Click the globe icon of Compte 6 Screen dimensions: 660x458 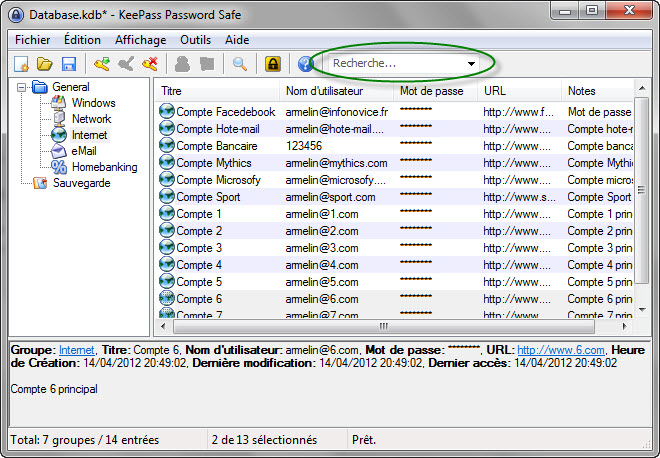click(x=167, y=298)
